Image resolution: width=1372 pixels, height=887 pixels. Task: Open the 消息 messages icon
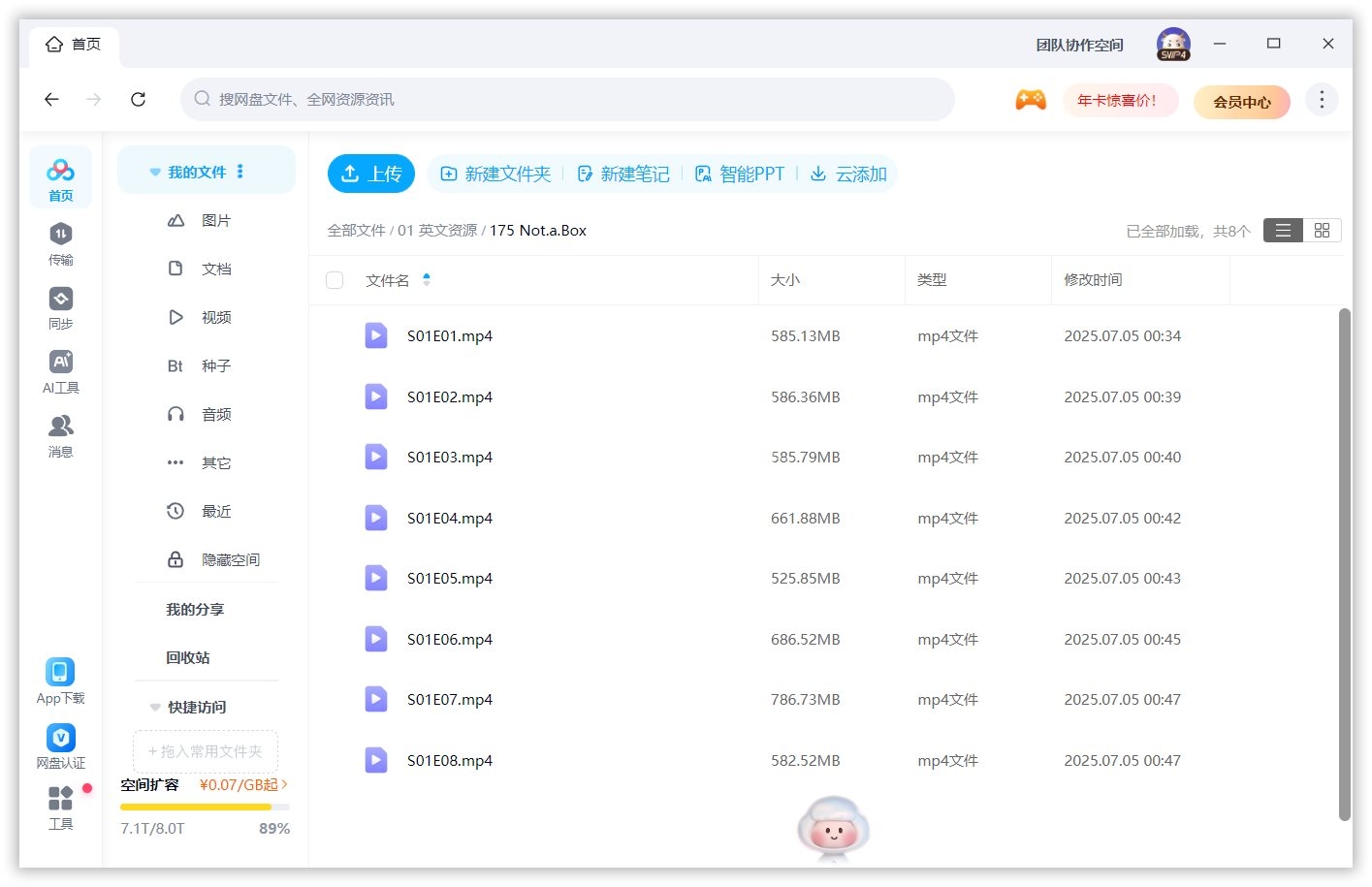(x=60, y=427)
